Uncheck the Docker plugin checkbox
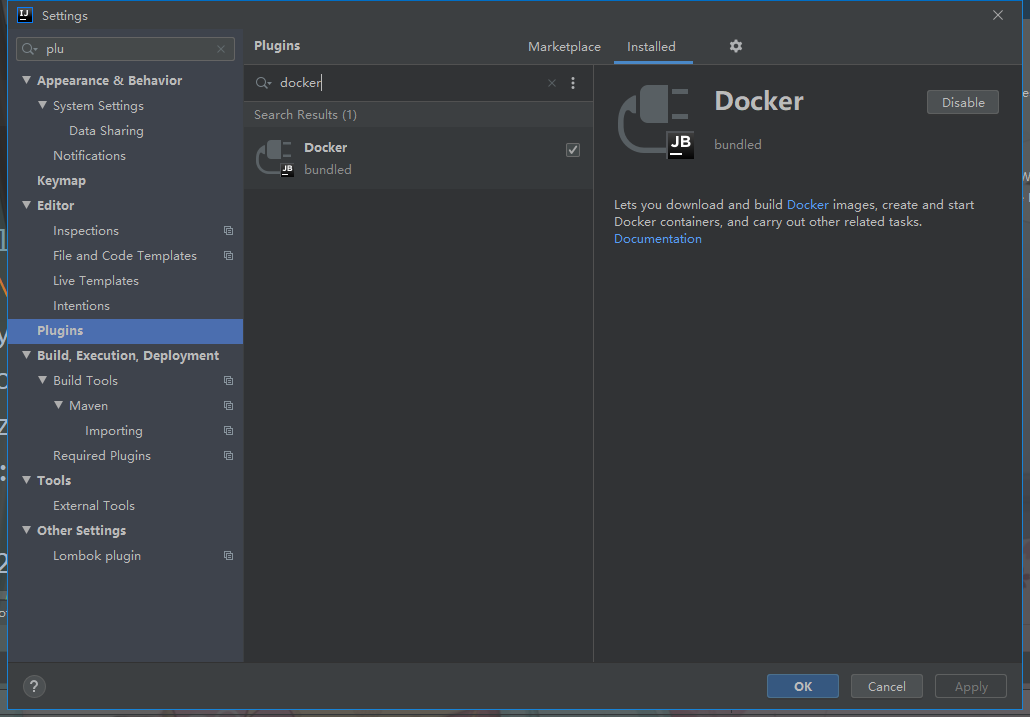1030x717 pixels. click(x=572, y=149)
